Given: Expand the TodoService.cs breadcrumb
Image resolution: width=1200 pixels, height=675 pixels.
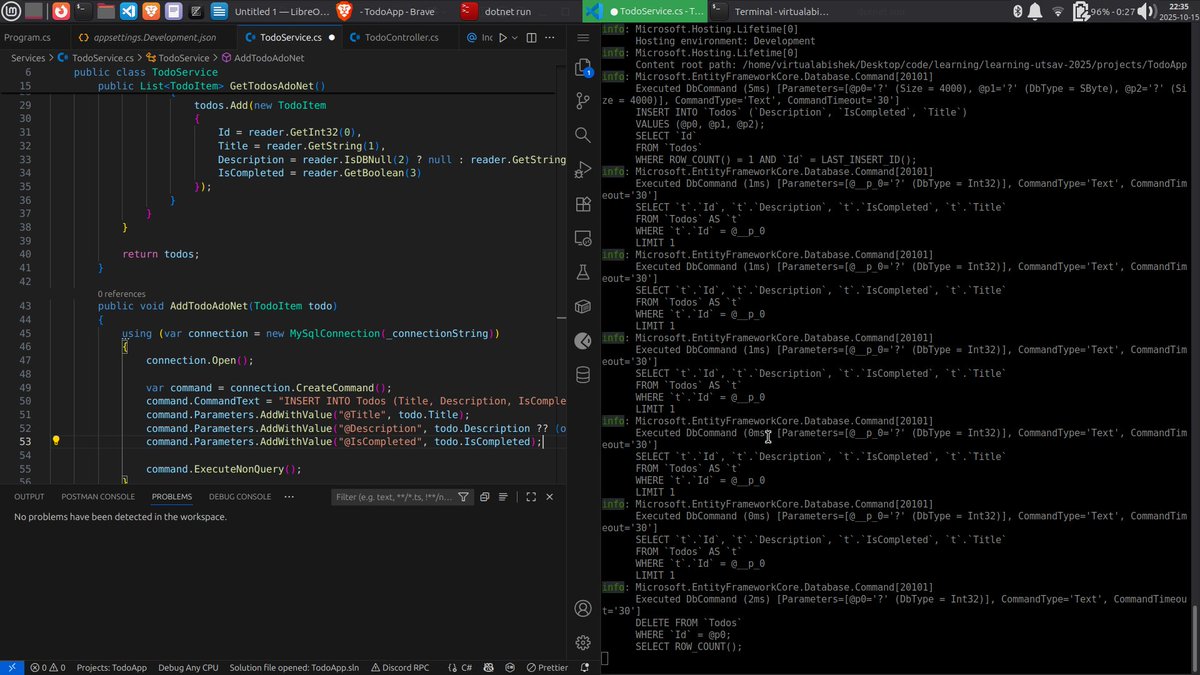Looking at the screenshot, I should pyautogui.click(x=98, y=58).
